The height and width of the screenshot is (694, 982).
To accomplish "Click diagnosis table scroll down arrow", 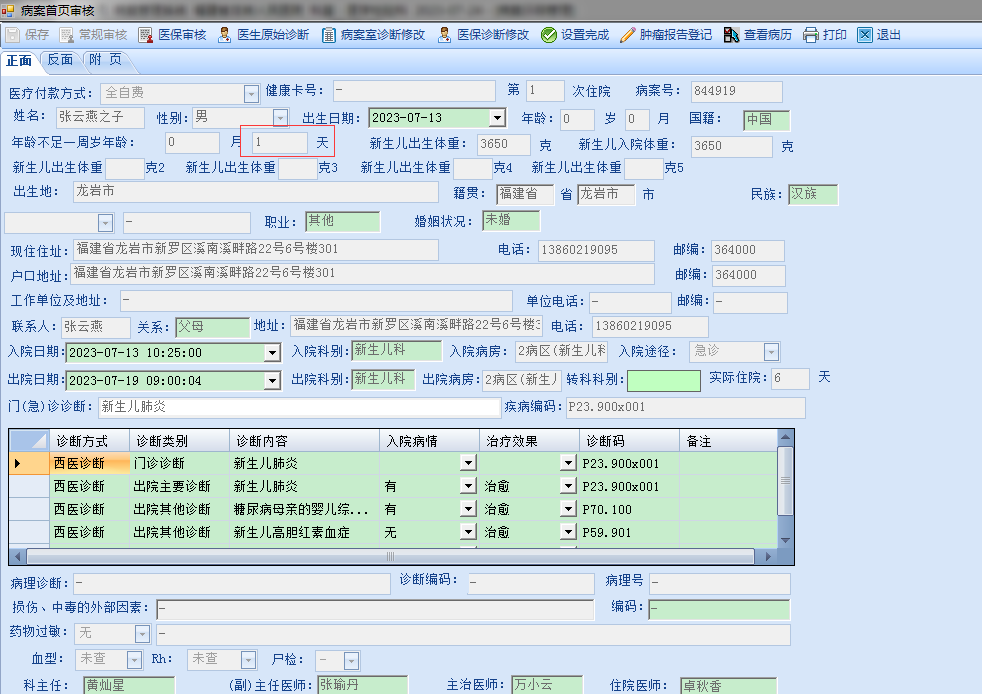I will 785,540.
